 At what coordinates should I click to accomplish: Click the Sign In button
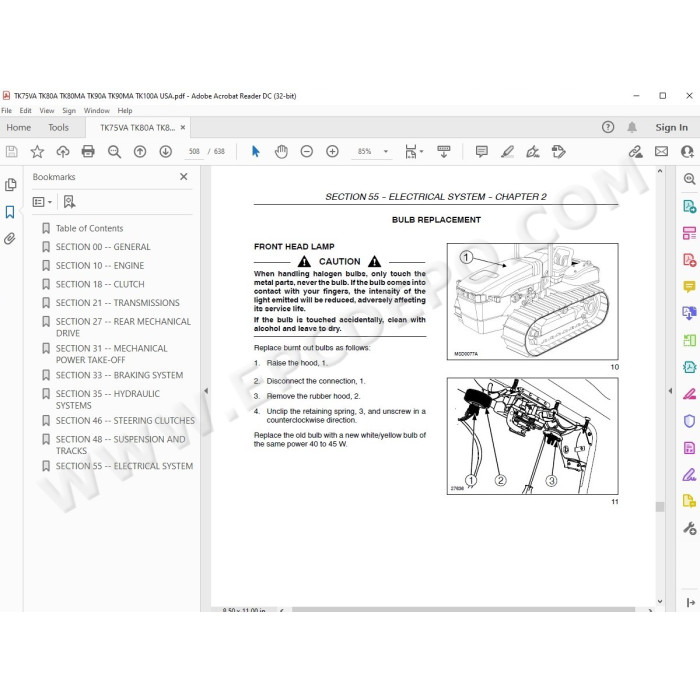click(671, 128)
